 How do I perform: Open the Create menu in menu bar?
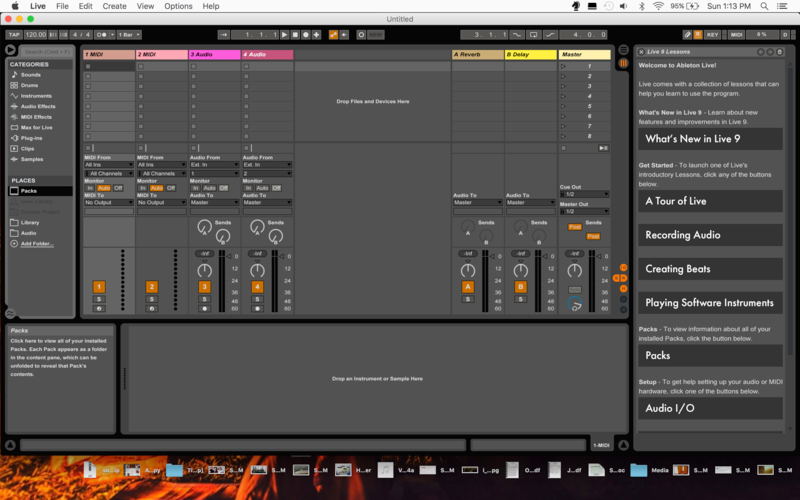(114, 6)
